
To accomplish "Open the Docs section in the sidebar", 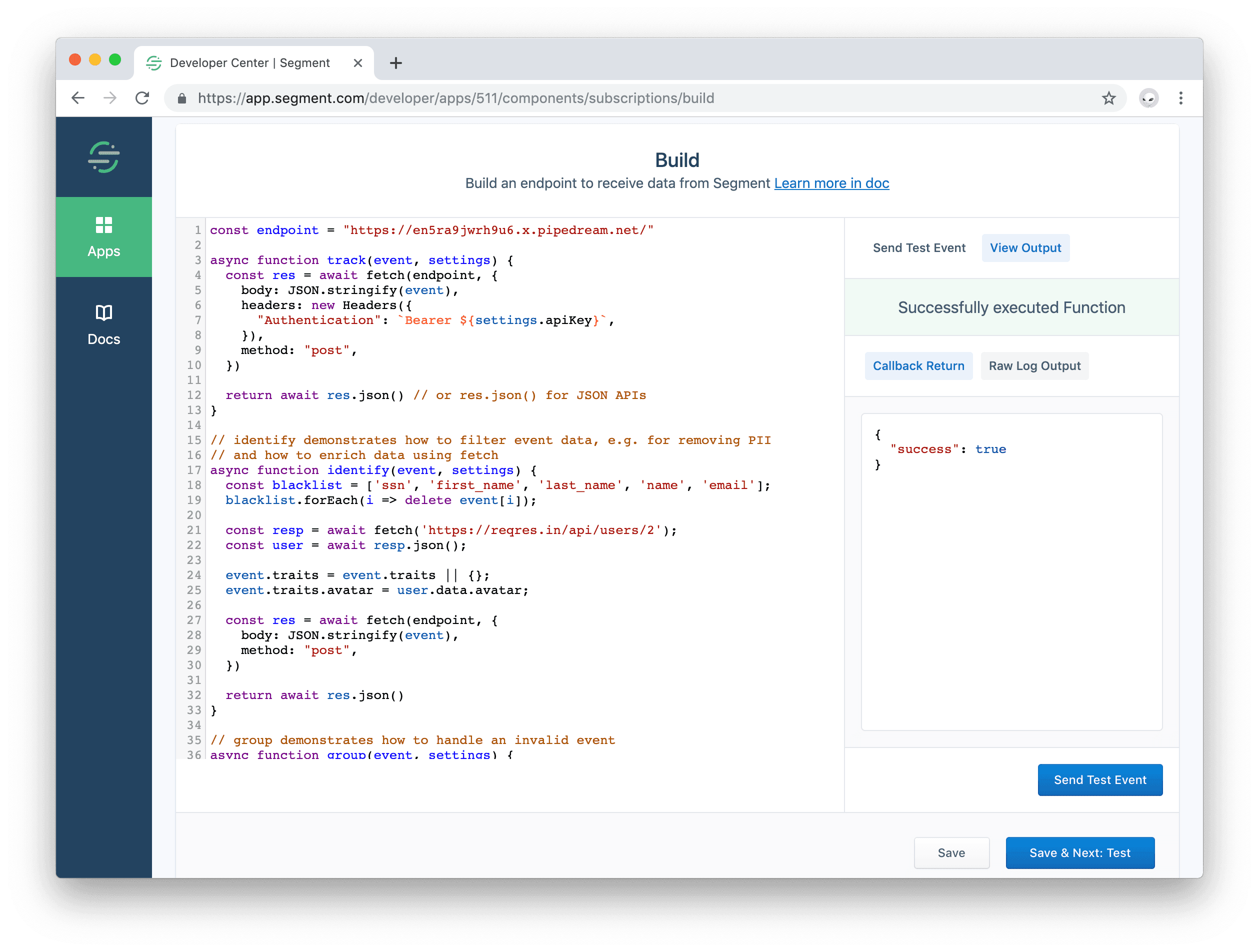I will 103,324.
